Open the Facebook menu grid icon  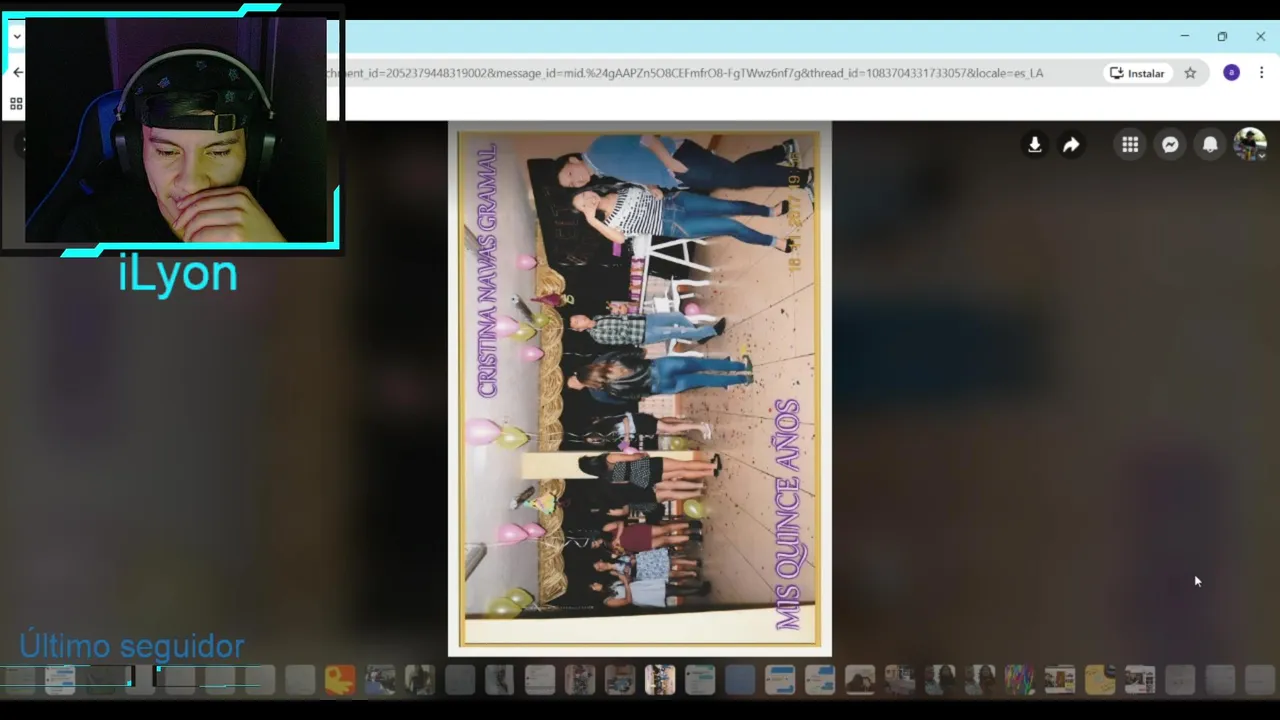[x=1130, y=145]
